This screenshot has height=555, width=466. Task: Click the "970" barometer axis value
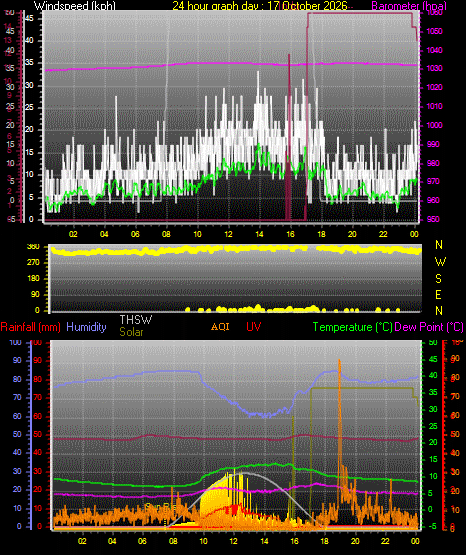click(433, 181)
